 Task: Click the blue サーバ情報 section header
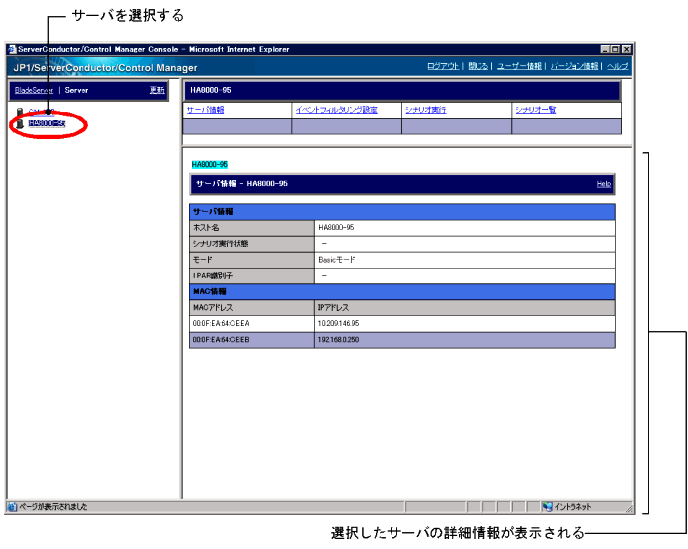tap(402, 212)
